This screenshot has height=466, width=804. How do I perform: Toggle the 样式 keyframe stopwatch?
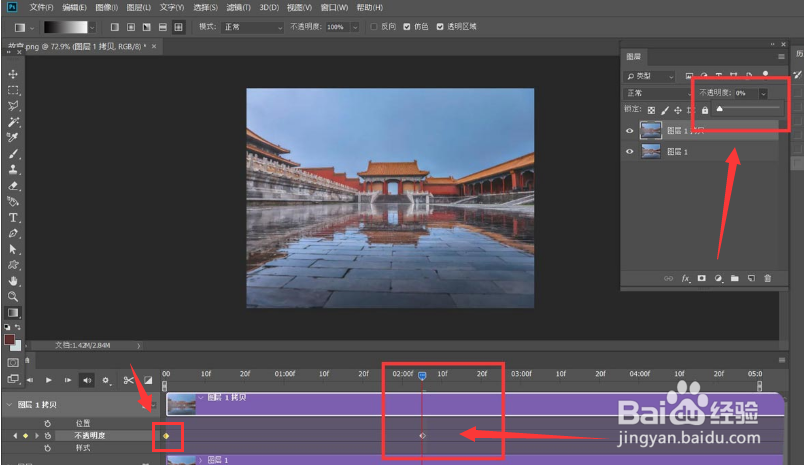[x=48, y=448]
